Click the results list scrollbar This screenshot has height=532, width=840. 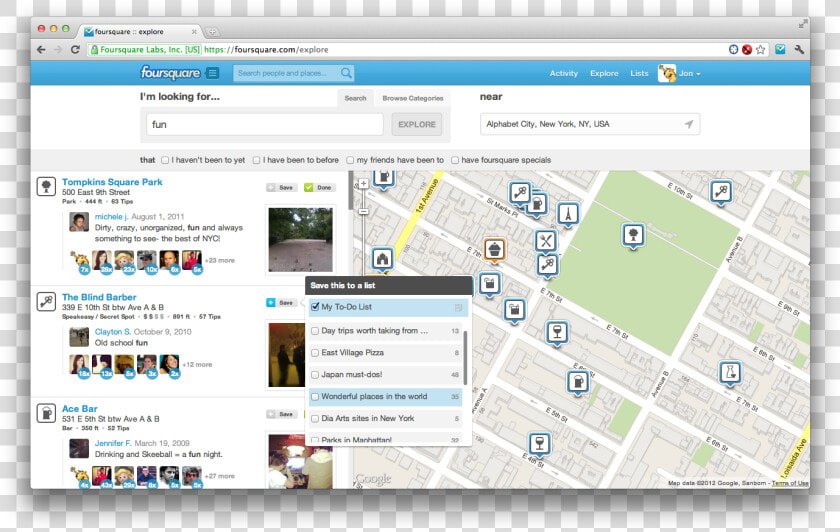[350, 190]
